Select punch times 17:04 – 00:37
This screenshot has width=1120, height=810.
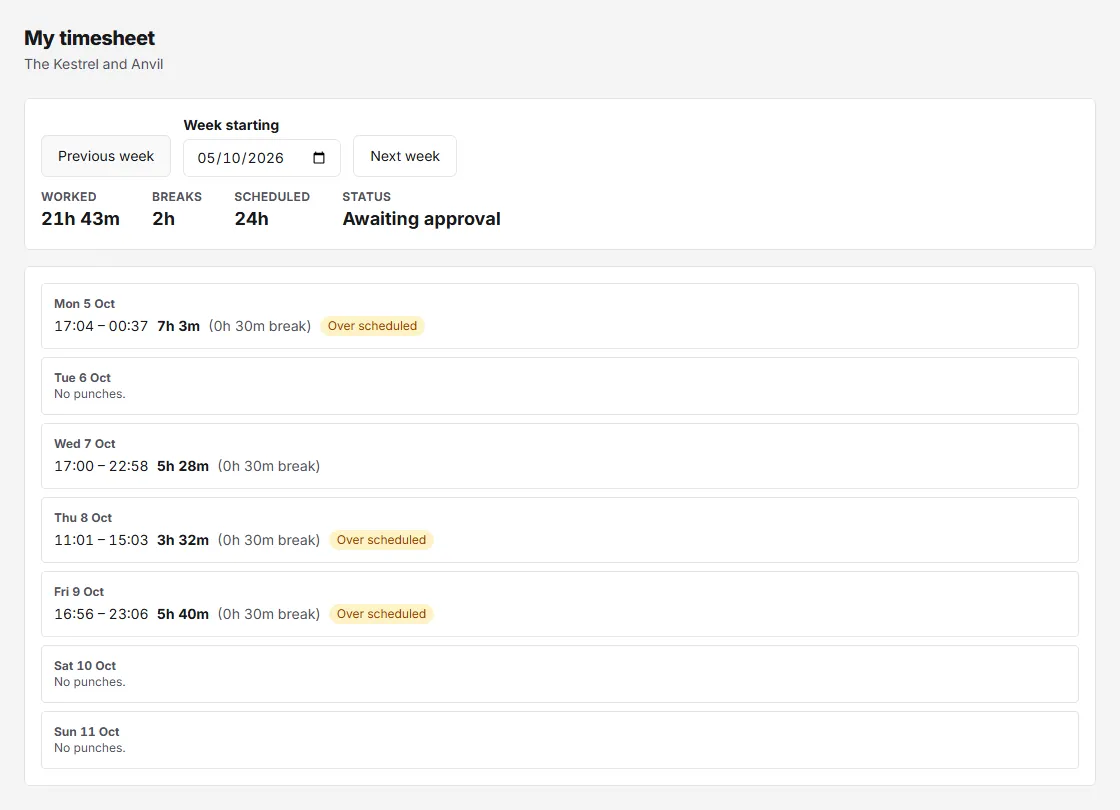[101, 326]
